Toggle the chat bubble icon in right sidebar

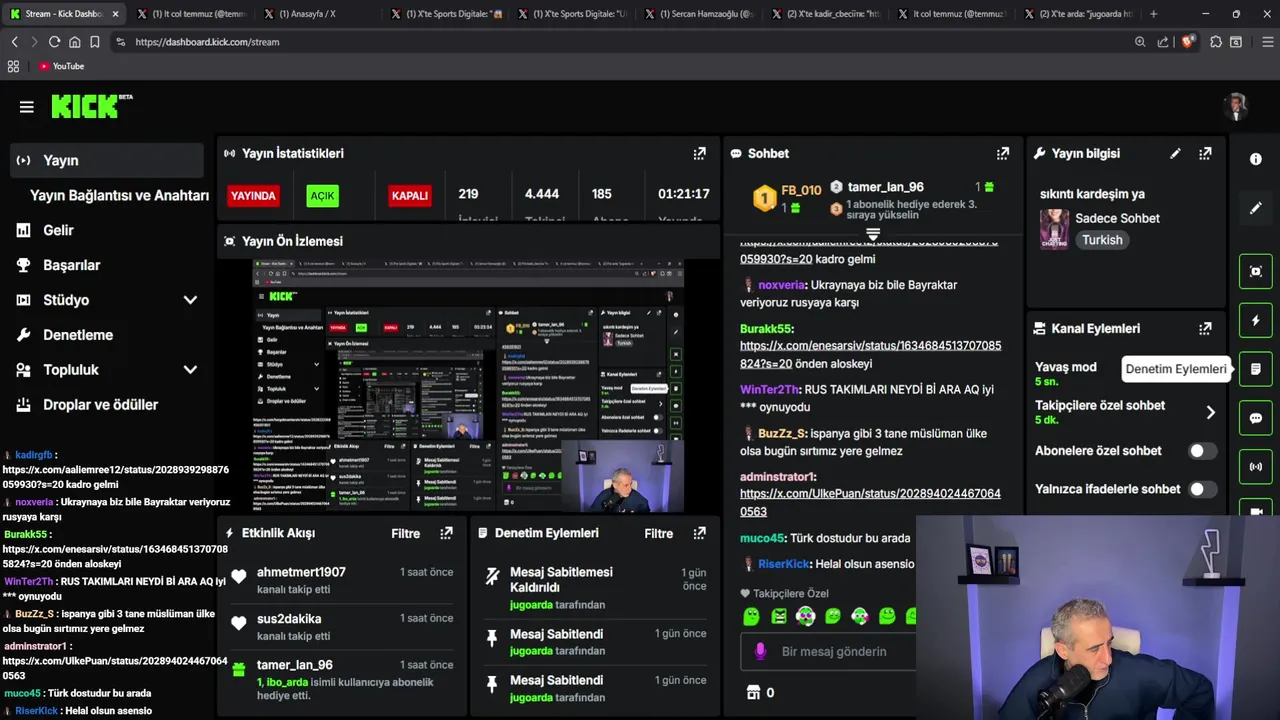click(x=1256, y=418)
